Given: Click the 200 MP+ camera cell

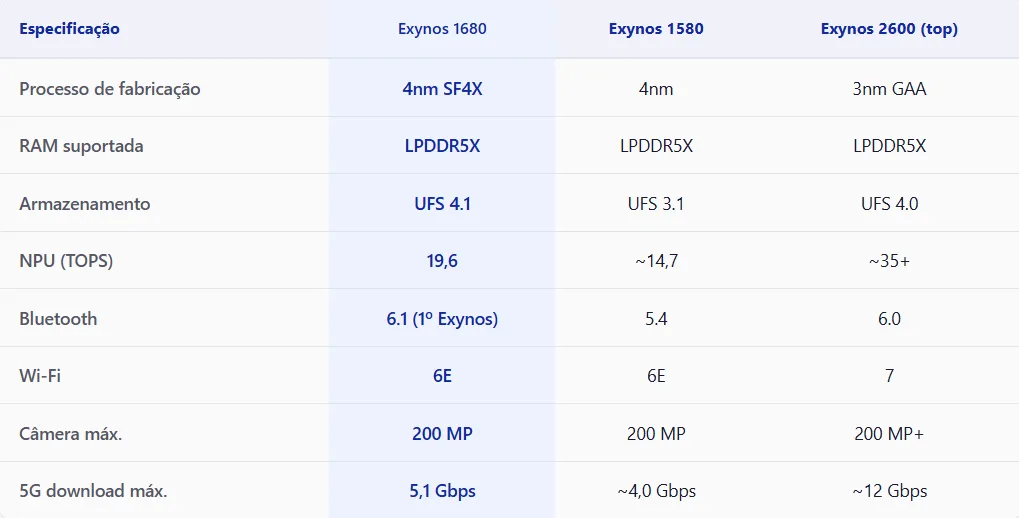Looking at the screenshot, I should pyautogui.click(x=889, y=434).
